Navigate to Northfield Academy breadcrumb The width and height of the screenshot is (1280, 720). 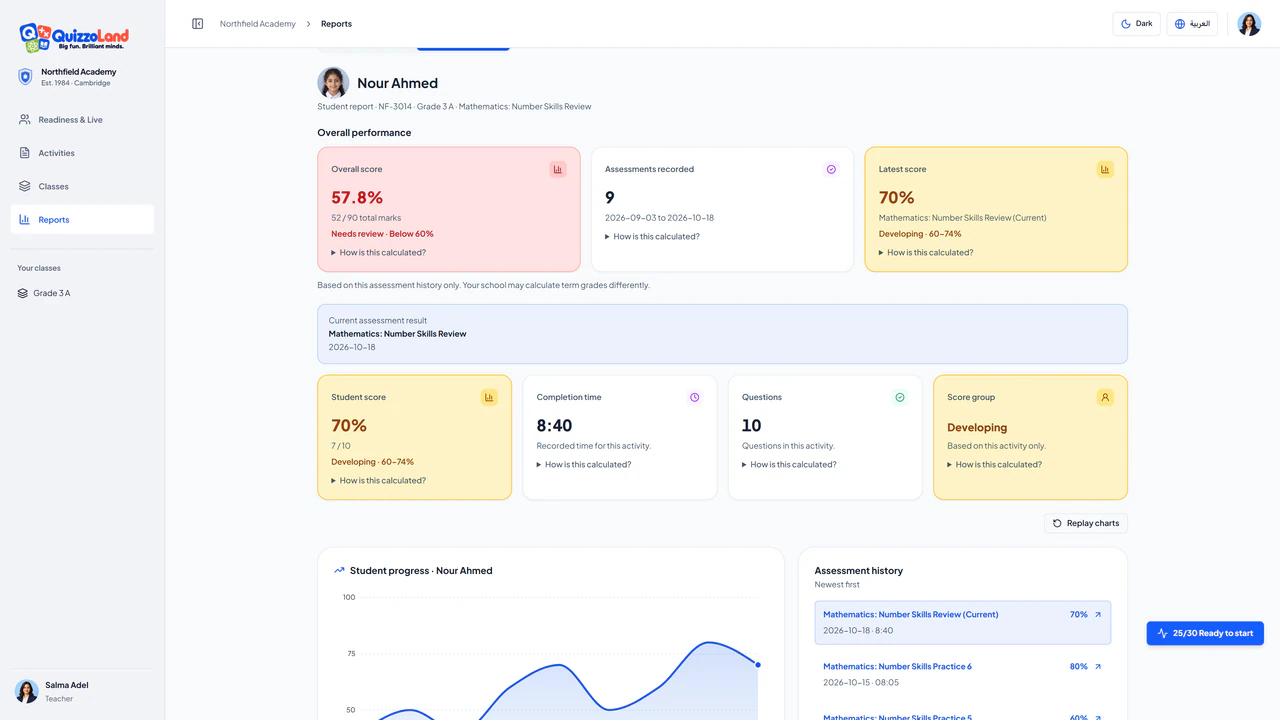258,24
